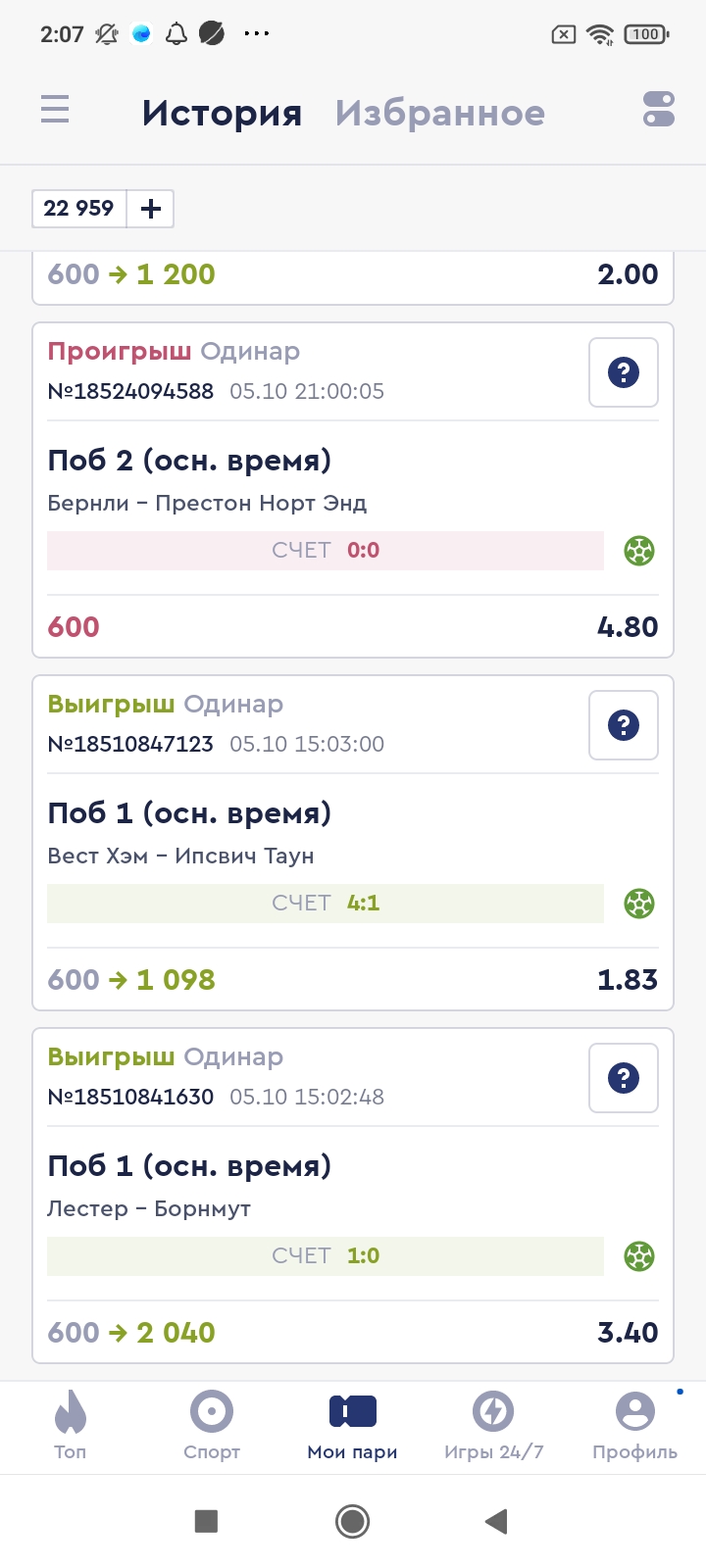Select the История tab

pyautogui.click(x=222, y=113)
